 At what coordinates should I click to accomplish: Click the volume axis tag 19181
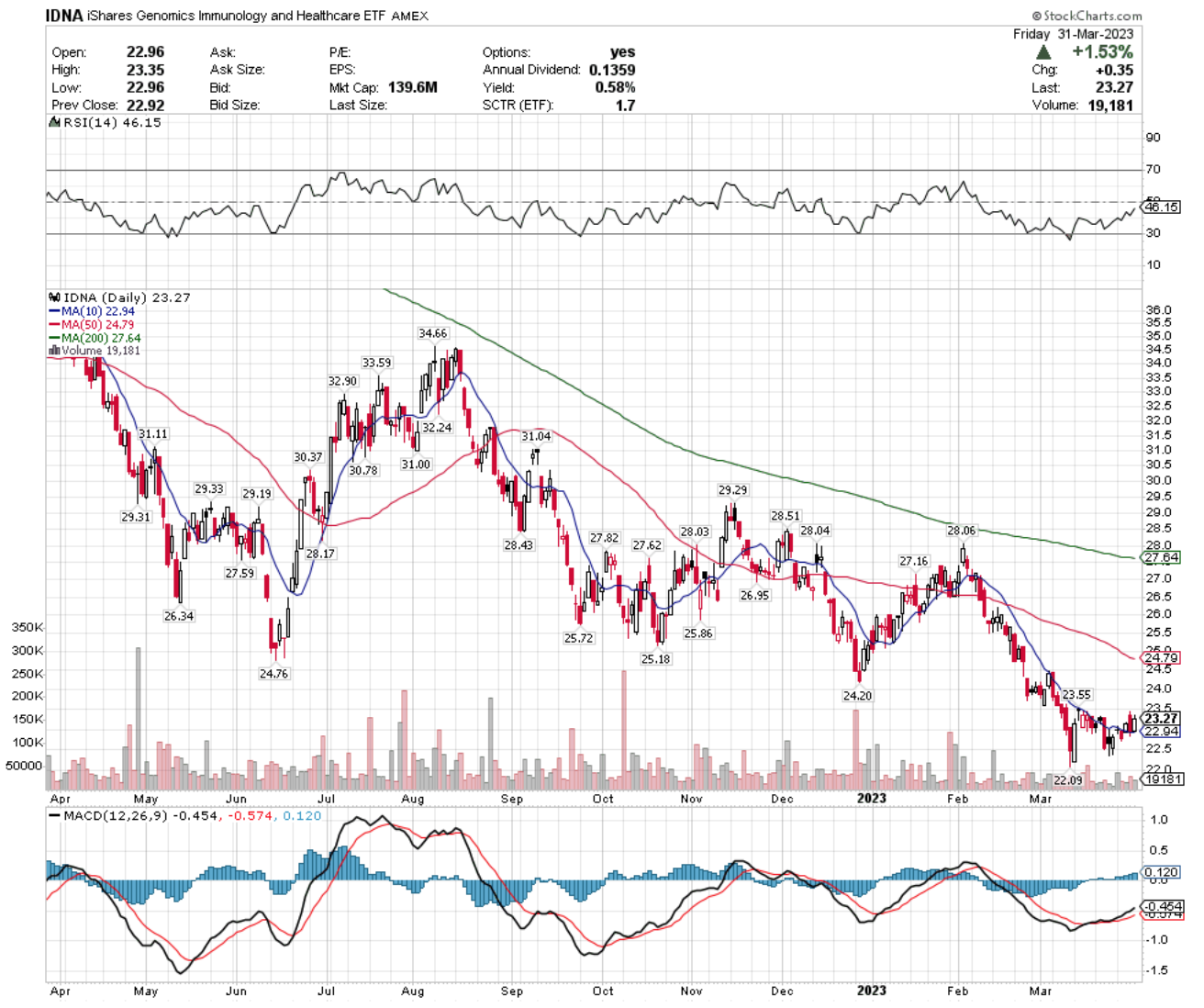1163,778
